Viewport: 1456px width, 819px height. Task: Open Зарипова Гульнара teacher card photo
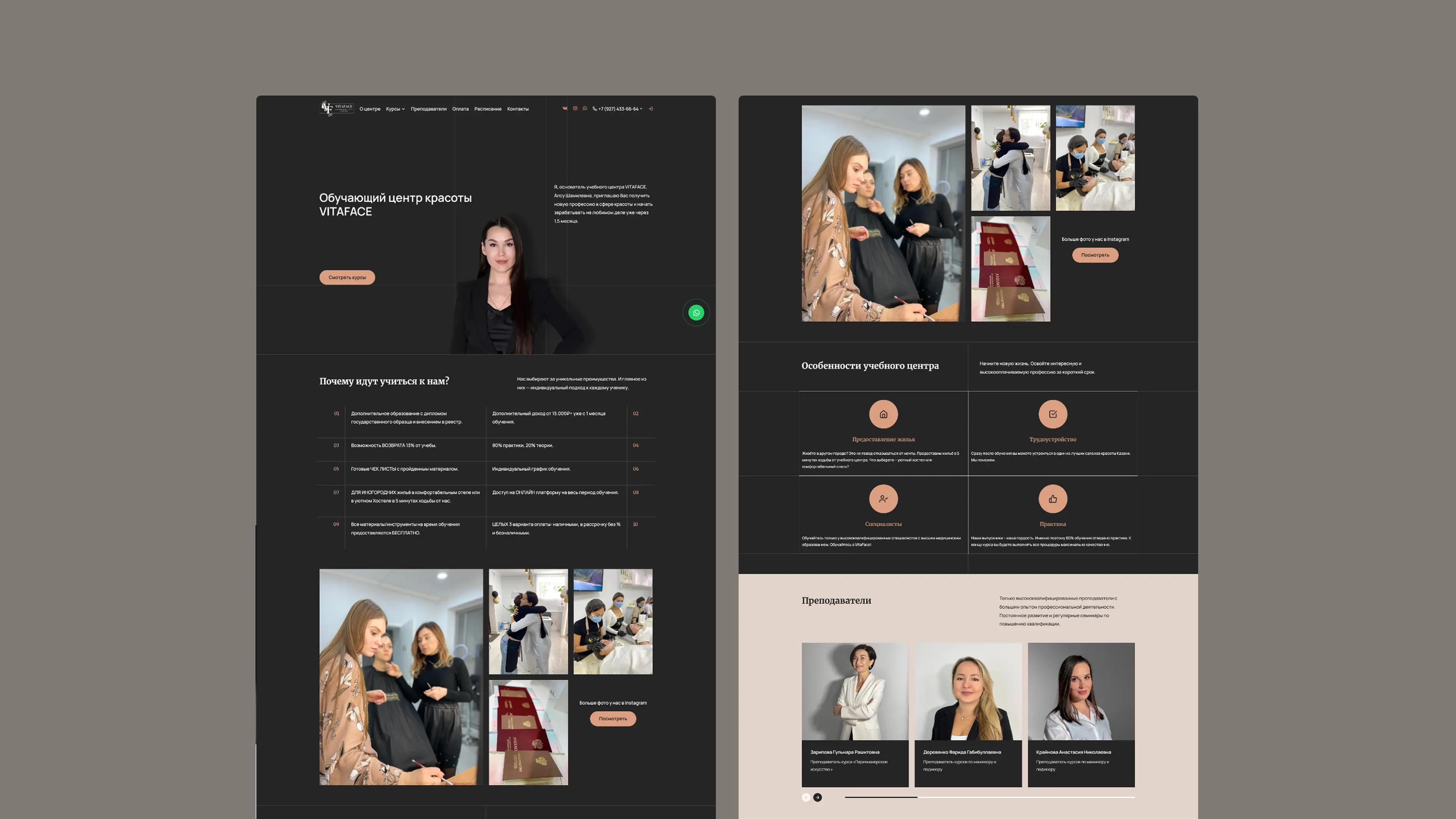point(855,691)
